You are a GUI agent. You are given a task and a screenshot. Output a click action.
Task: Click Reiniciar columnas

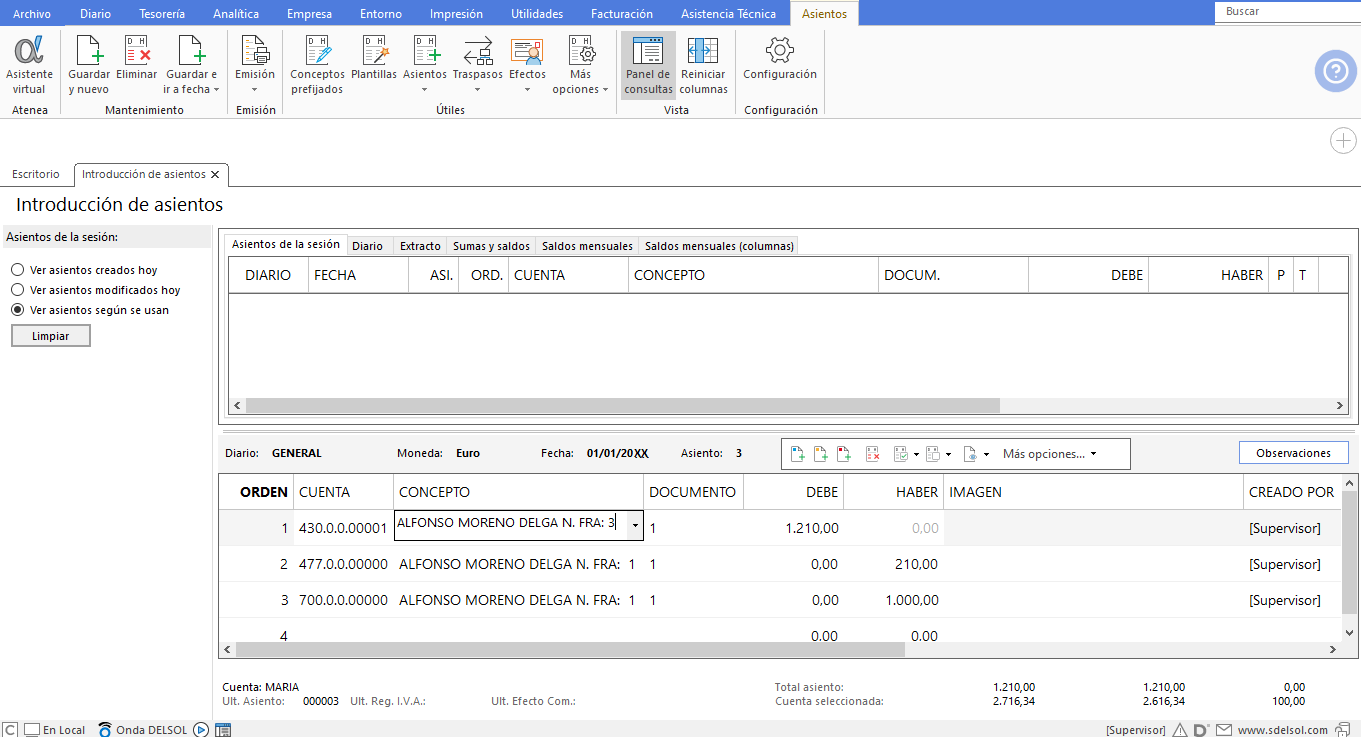click(703, 65)
